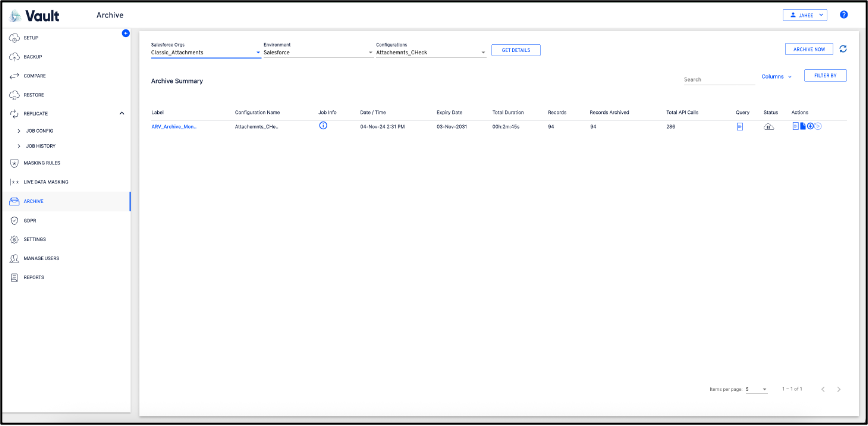Click the refresh icon beside Archive Now
This screenshot has height=426, width=868.
843,49
